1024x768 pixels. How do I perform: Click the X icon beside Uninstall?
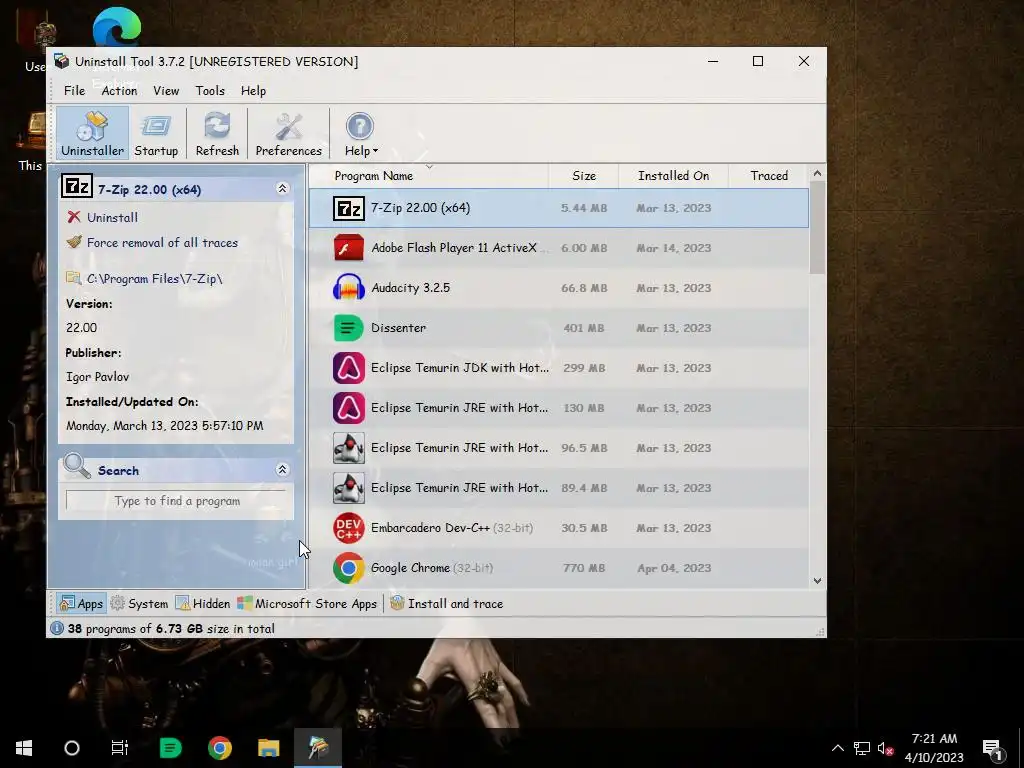click(74, 217)
